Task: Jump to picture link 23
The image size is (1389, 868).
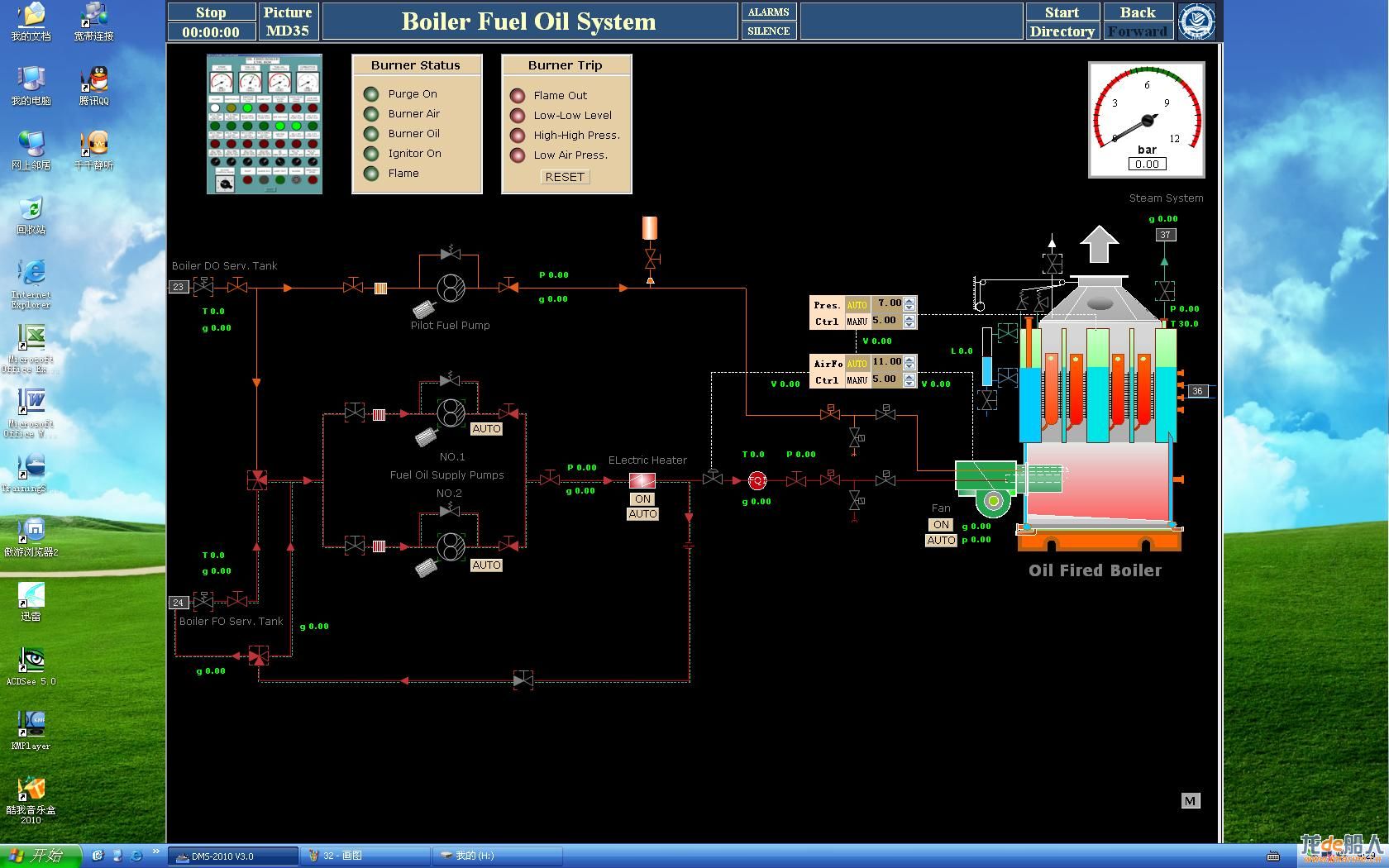Action: (179, 287)
